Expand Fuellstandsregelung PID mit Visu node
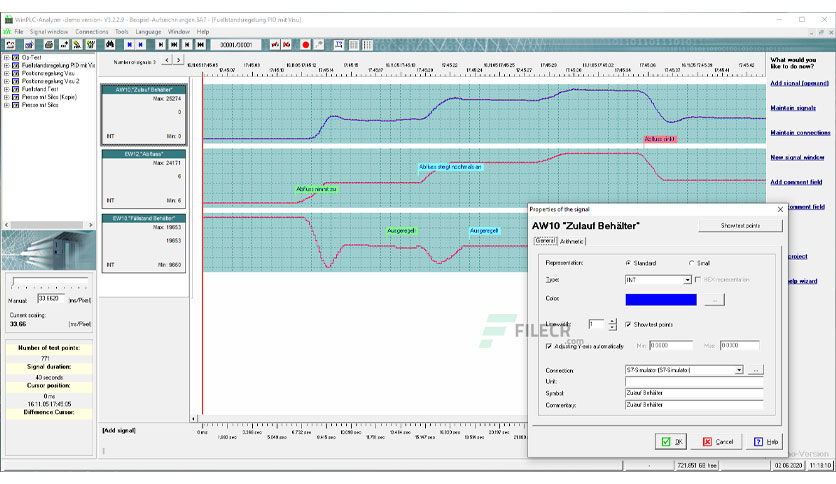 coord(6,65)
